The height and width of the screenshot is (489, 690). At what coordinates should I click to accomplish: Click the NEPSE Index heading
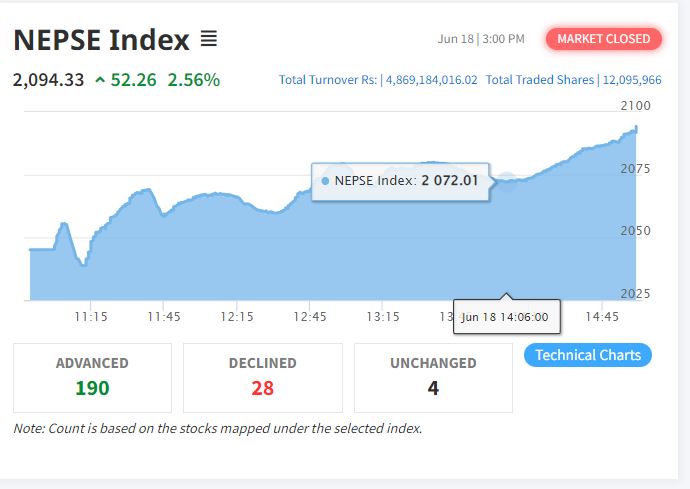(102, 40)
